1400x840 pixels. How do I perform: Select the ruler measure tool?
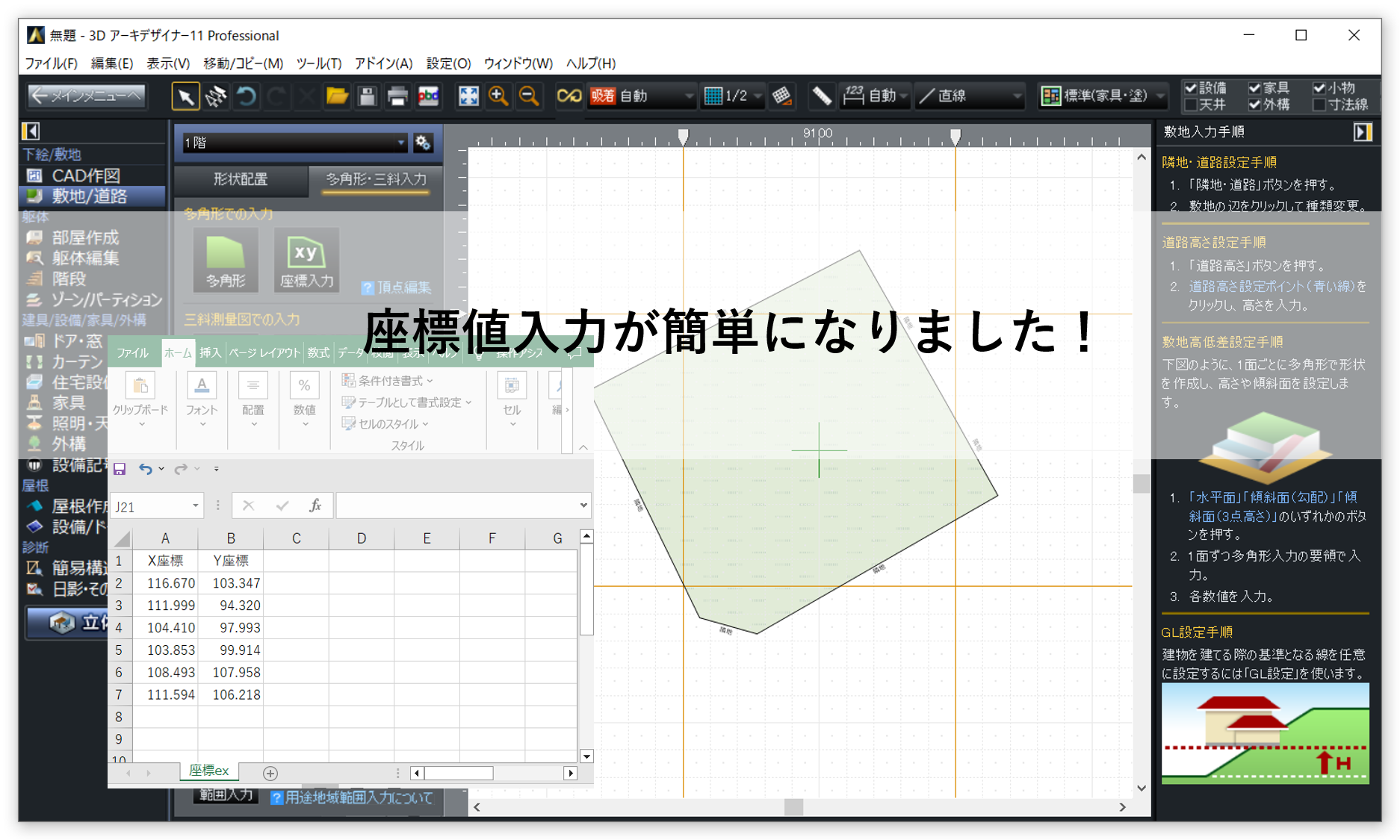[x=822, y=96]
